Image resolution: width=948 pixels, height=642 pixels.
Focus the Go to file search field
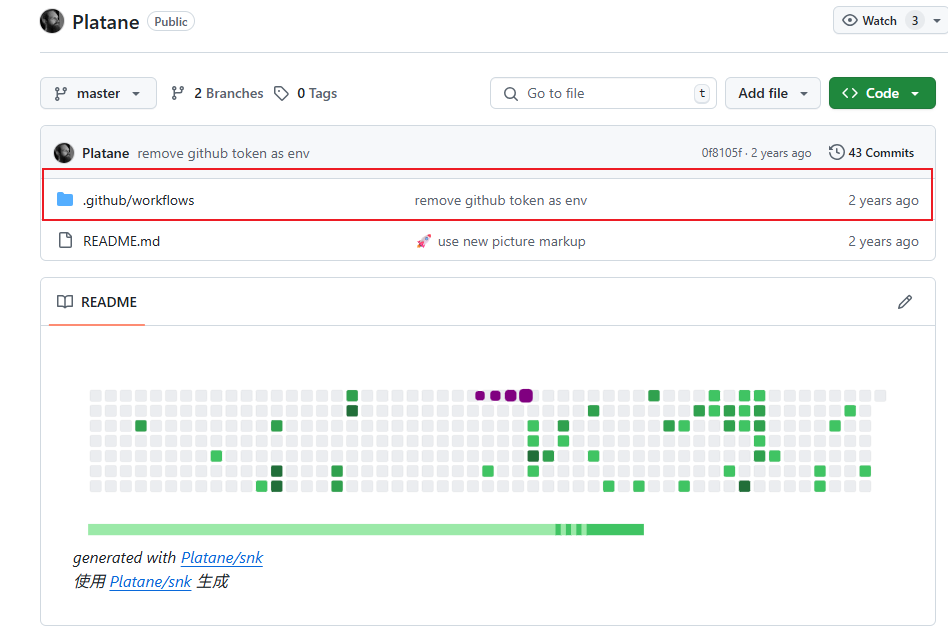click(603, 93)
